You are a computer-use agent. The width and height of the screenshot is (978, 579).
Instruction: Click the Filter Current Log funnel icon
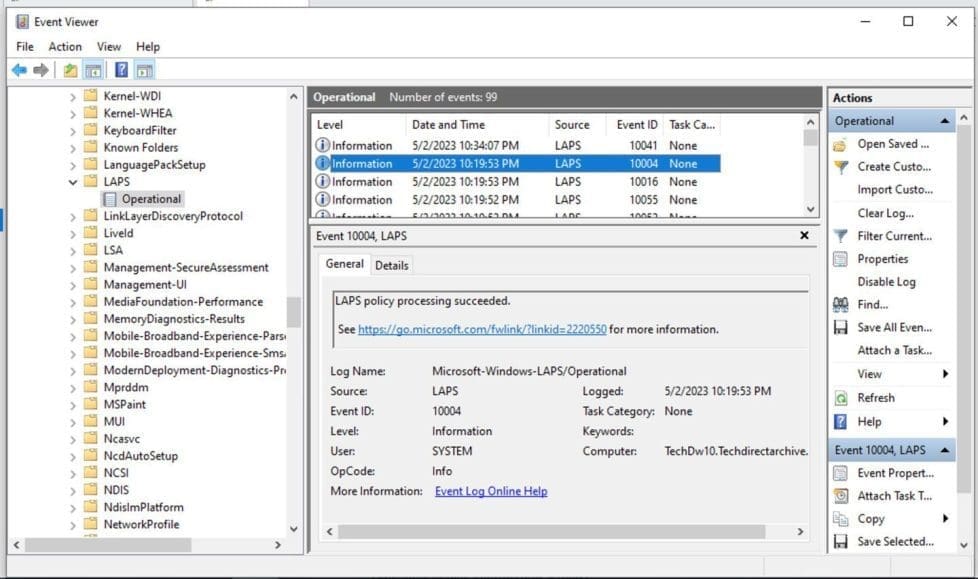(x=841, y=237)
